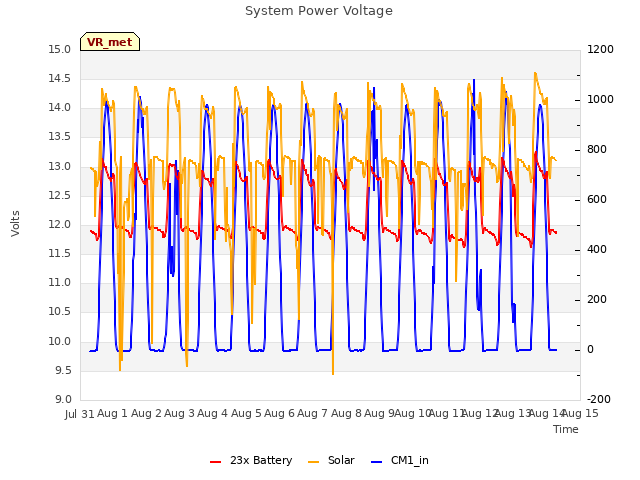The image size is (640, 480).
Task: Click the Aug 15 date label
Action: pos(580,413)
